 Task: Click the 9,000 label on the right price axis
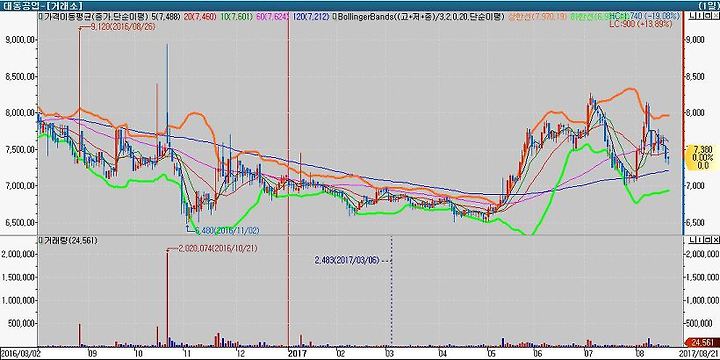(x=695, y=40)
